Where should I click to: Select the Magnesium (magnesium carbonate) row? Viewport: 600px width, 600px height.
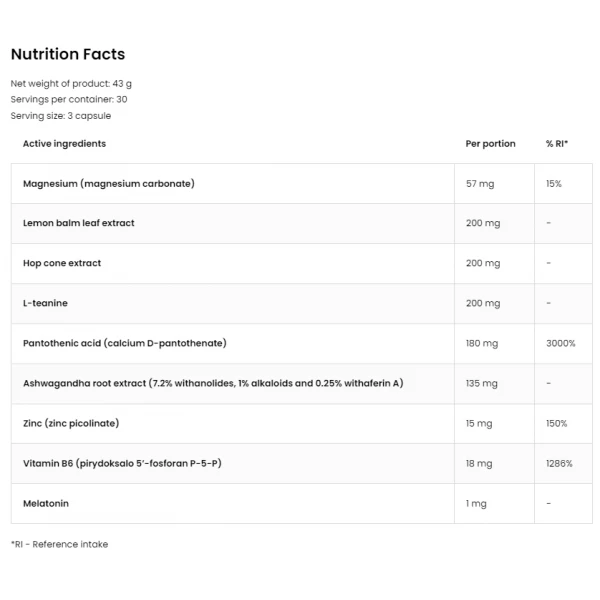point(302,184)
